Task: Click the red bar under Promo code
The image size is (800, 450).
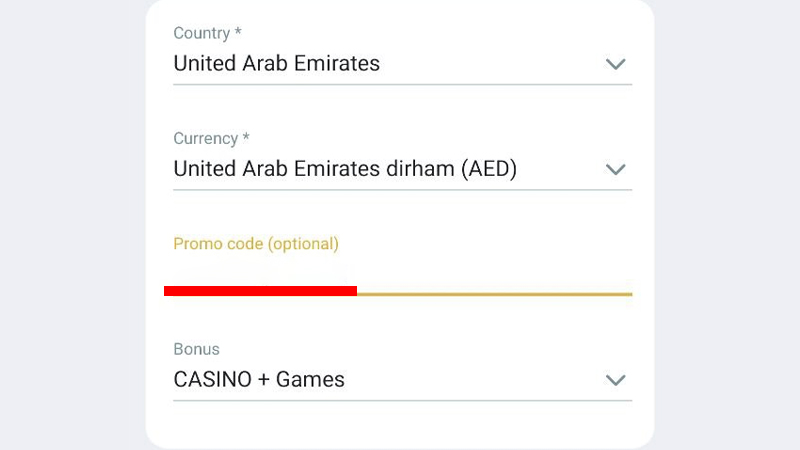Action: (260, 291)
